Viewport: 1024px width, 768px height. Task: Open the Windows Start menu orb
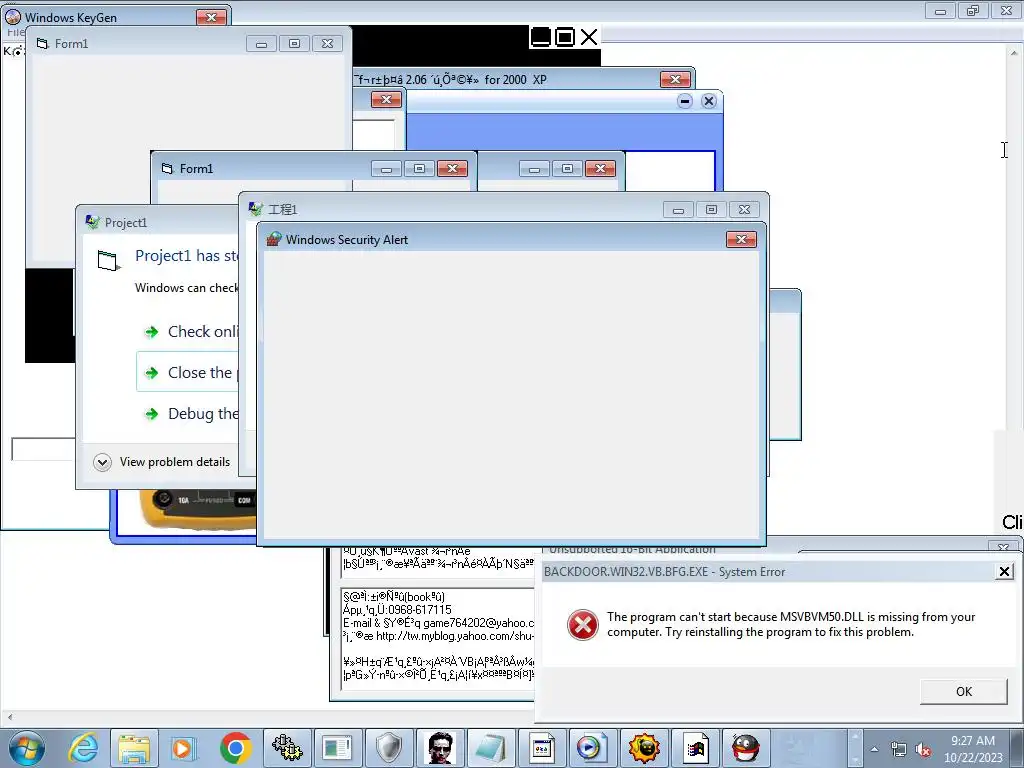coord(27,748)
